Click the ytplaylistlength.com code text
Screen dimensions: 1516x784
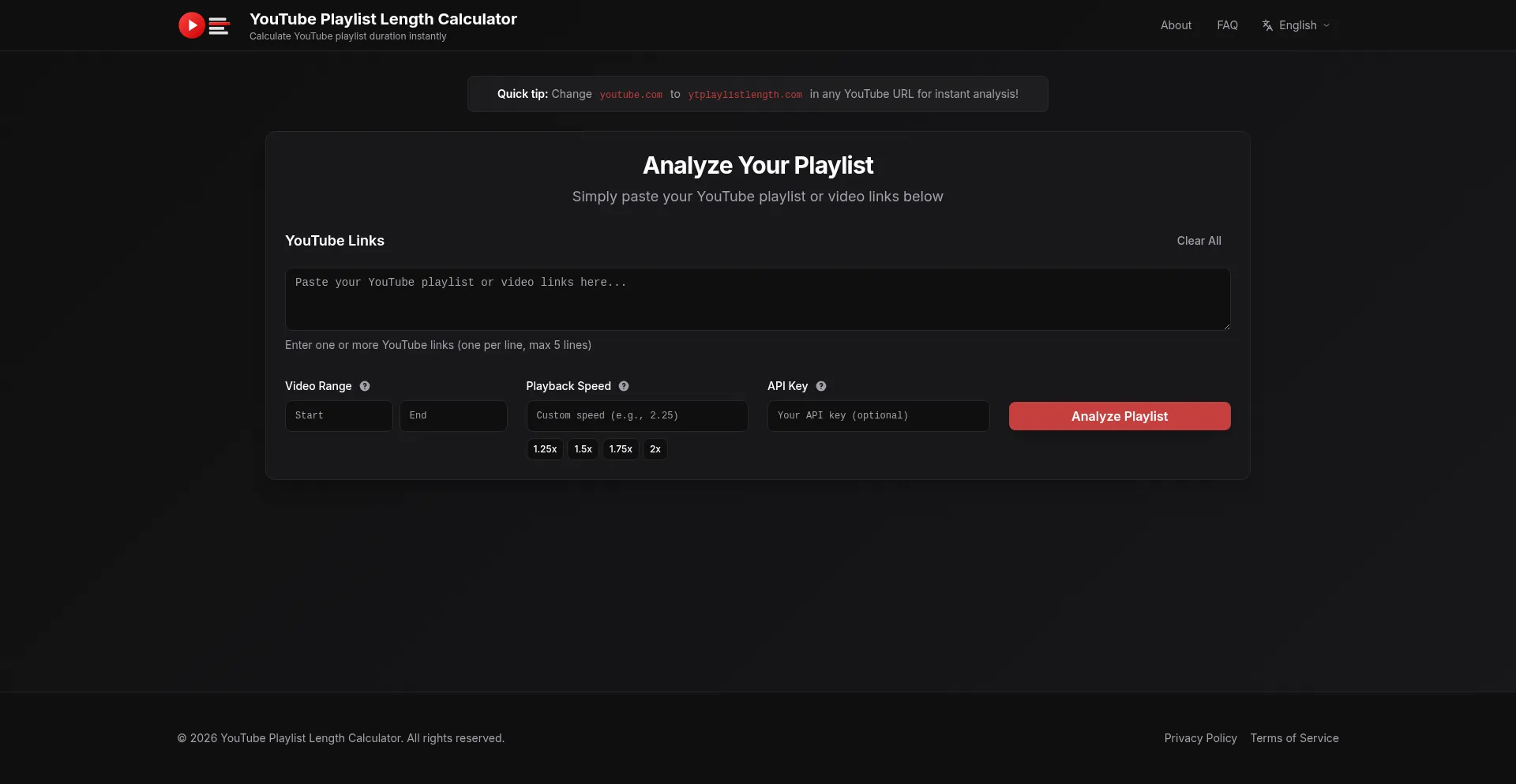click(745, 95)
